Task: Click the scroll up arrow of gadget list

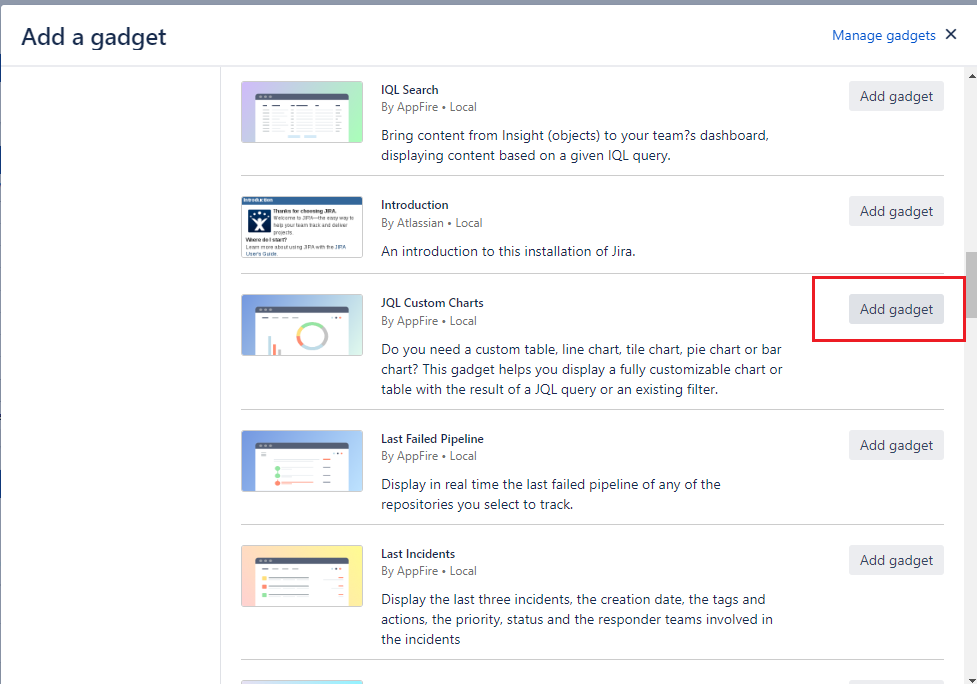Action: [972, 76]
